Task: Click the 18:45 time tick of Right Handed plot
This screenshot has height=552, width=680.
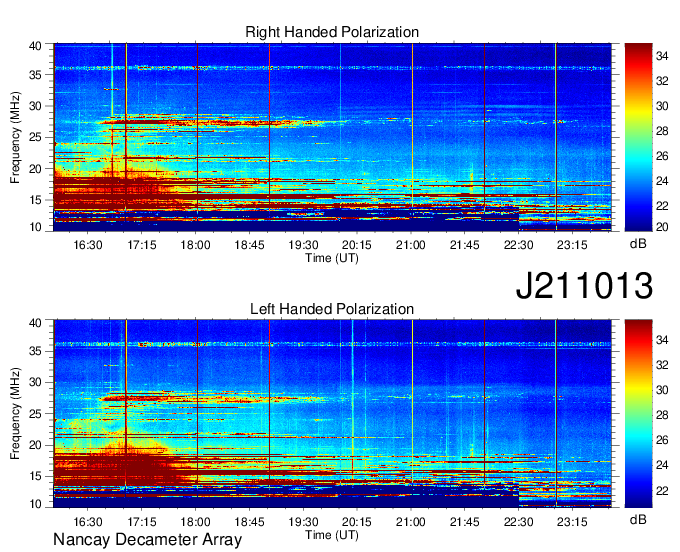Action: pos(249,245)
